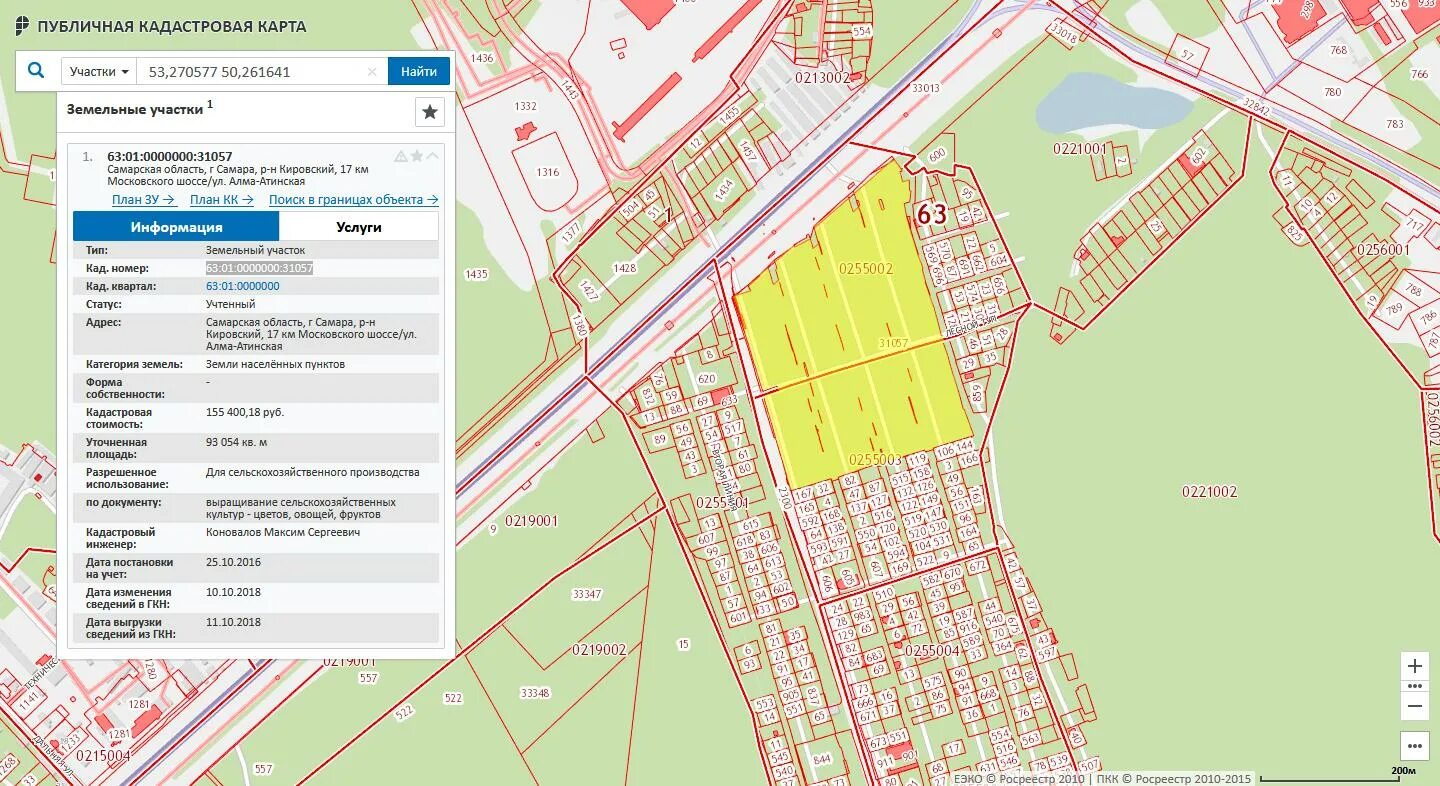1440x786 pixels.
Task: Select the Информация tab
Action: pyautogui.click(x=176, y=227)
